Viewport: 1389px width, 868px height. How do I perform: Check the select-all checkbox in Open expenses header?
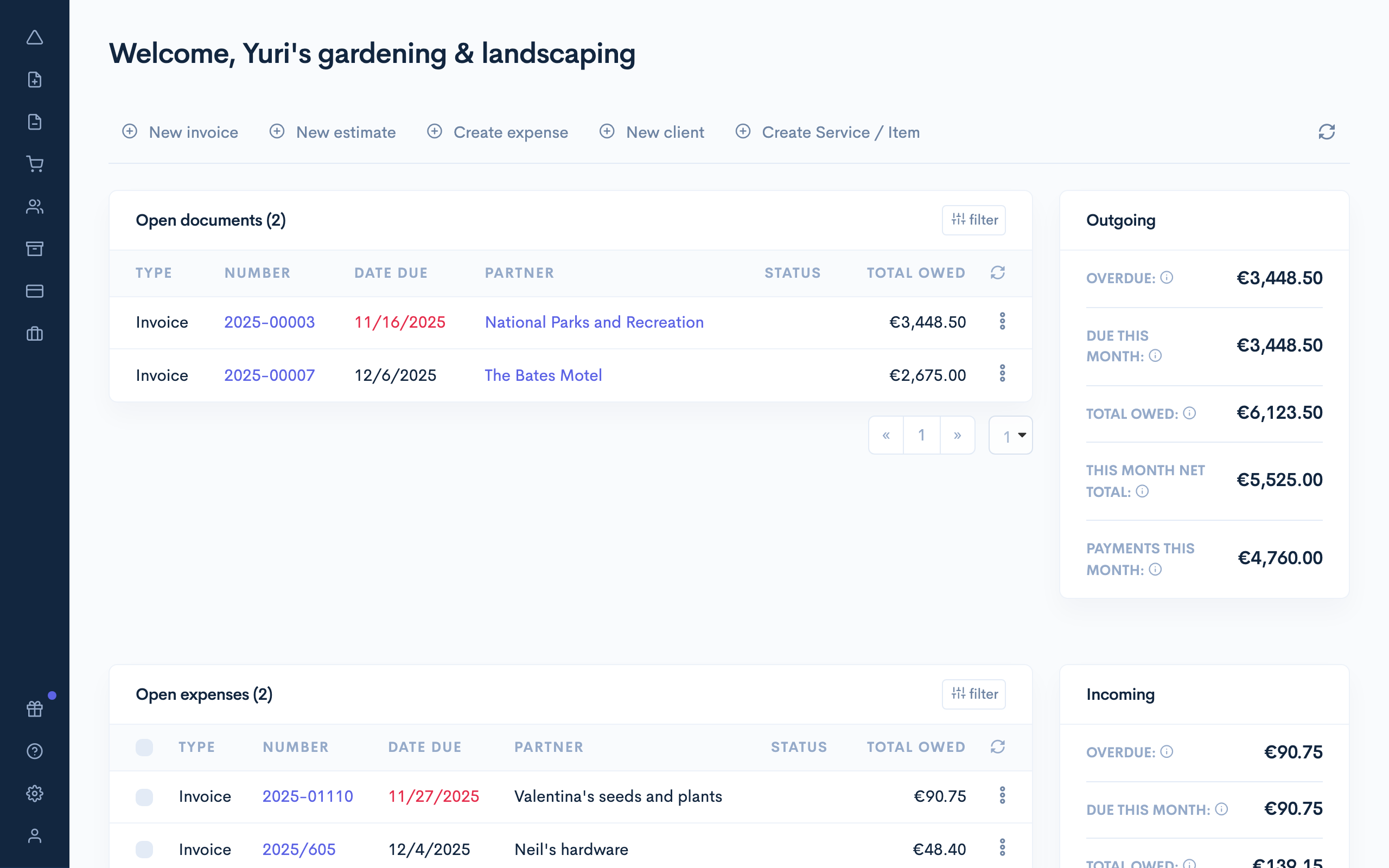[x=144, y=747]
